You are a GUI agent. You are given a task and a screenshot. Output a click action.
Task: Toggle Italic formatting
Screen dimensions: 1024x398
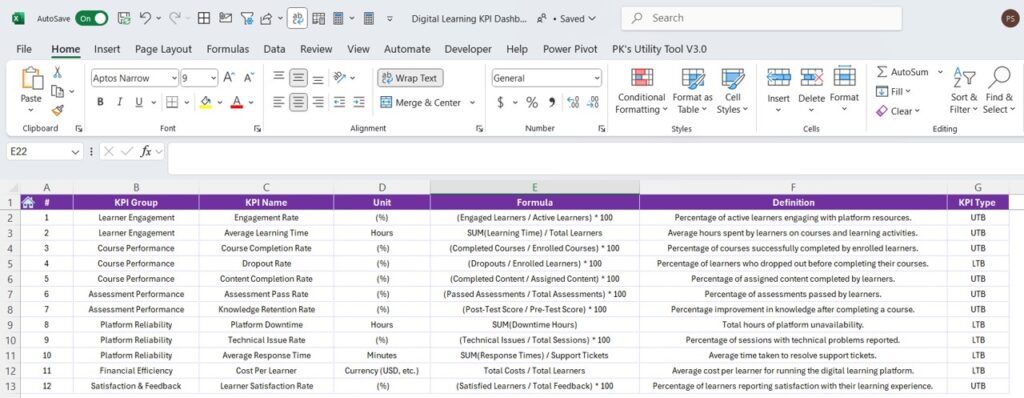click(120, 102)
